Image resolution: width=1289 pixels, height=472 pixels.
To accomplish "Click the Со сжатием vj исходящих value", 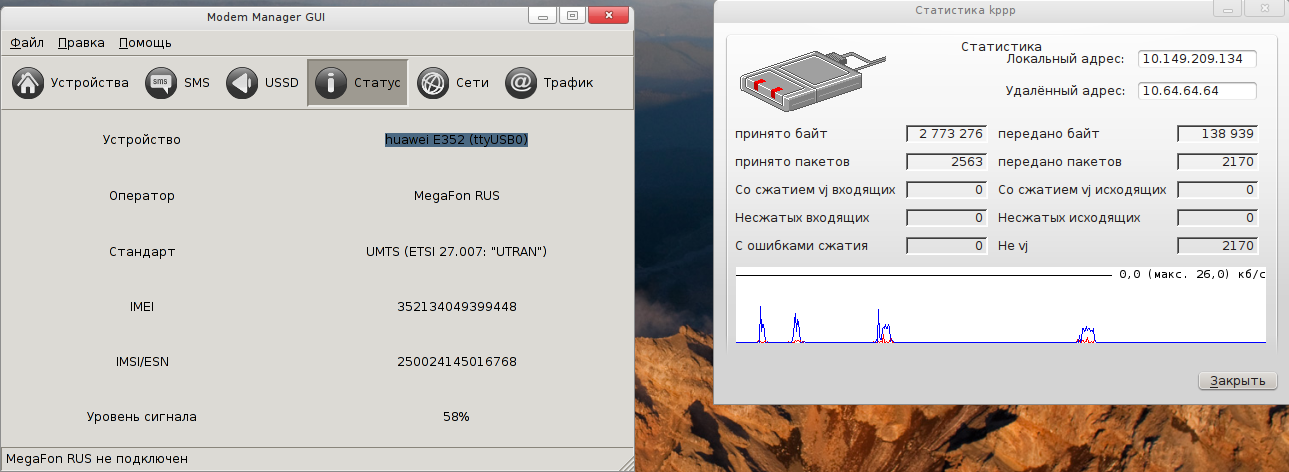I will [x=1218, y=189].
